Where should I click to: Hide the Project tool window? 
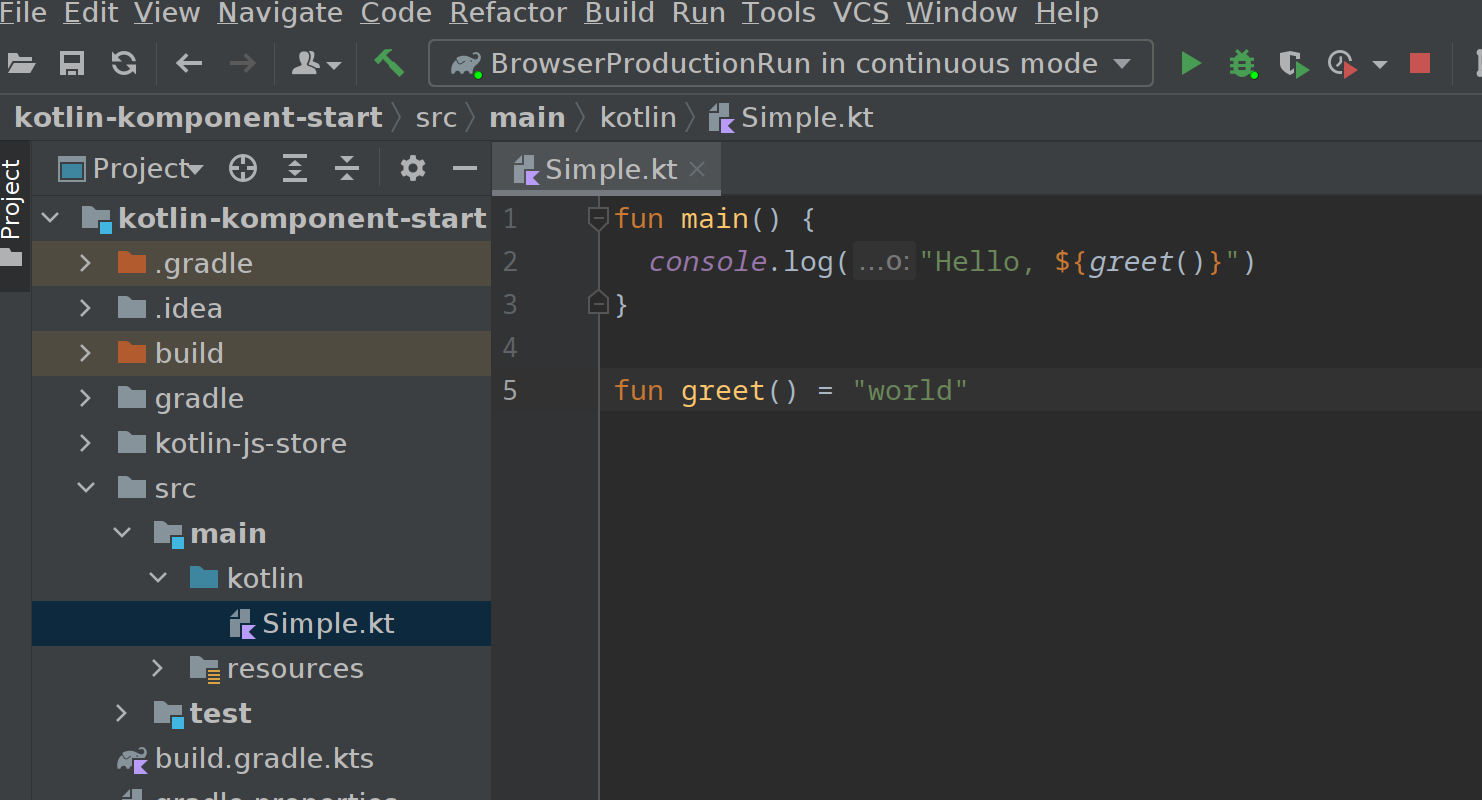(465, 169)
